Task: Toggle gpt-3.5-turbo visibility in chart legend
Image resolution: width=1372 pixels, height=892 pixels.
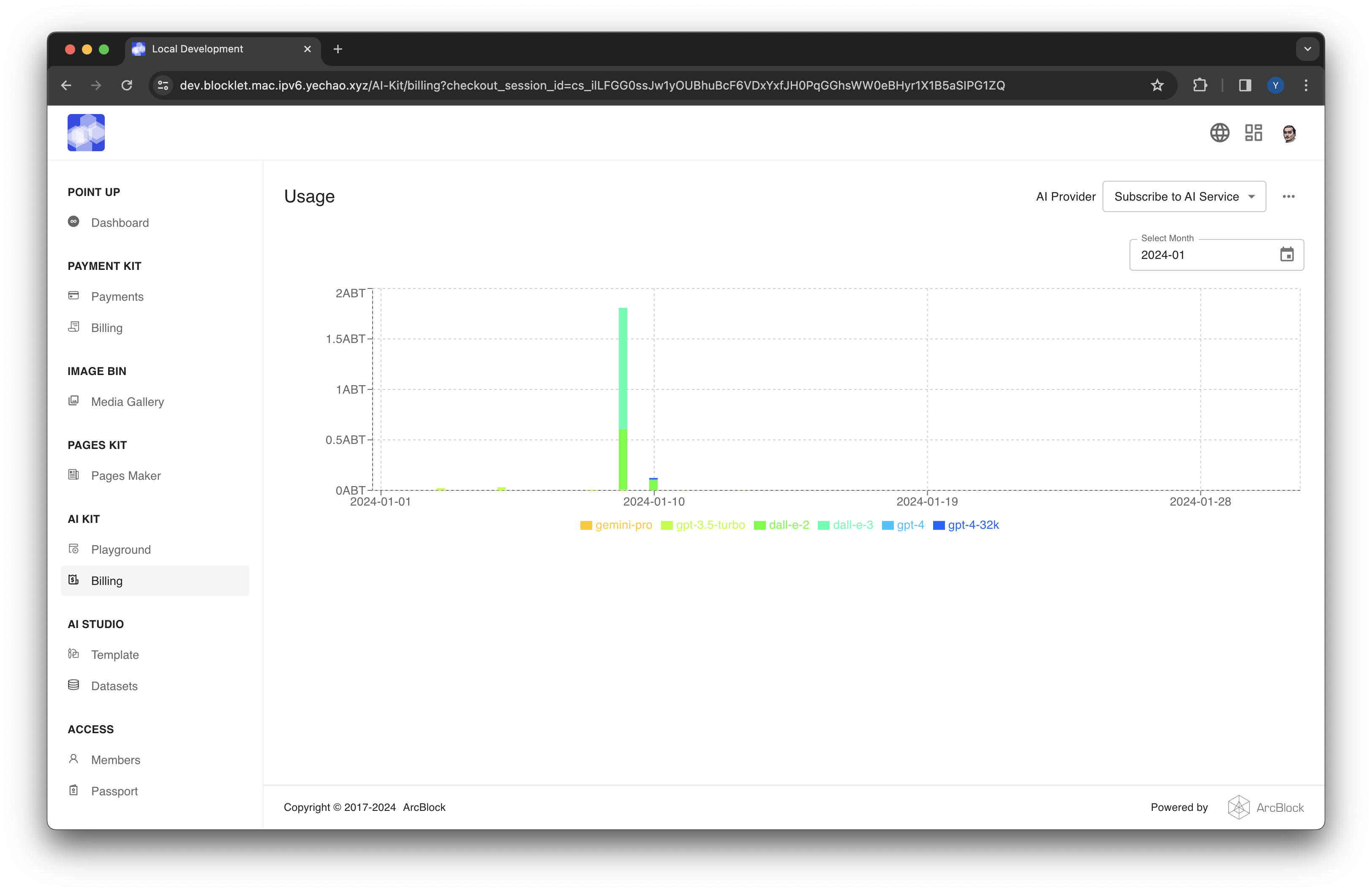Action: [x=703, y=525]
